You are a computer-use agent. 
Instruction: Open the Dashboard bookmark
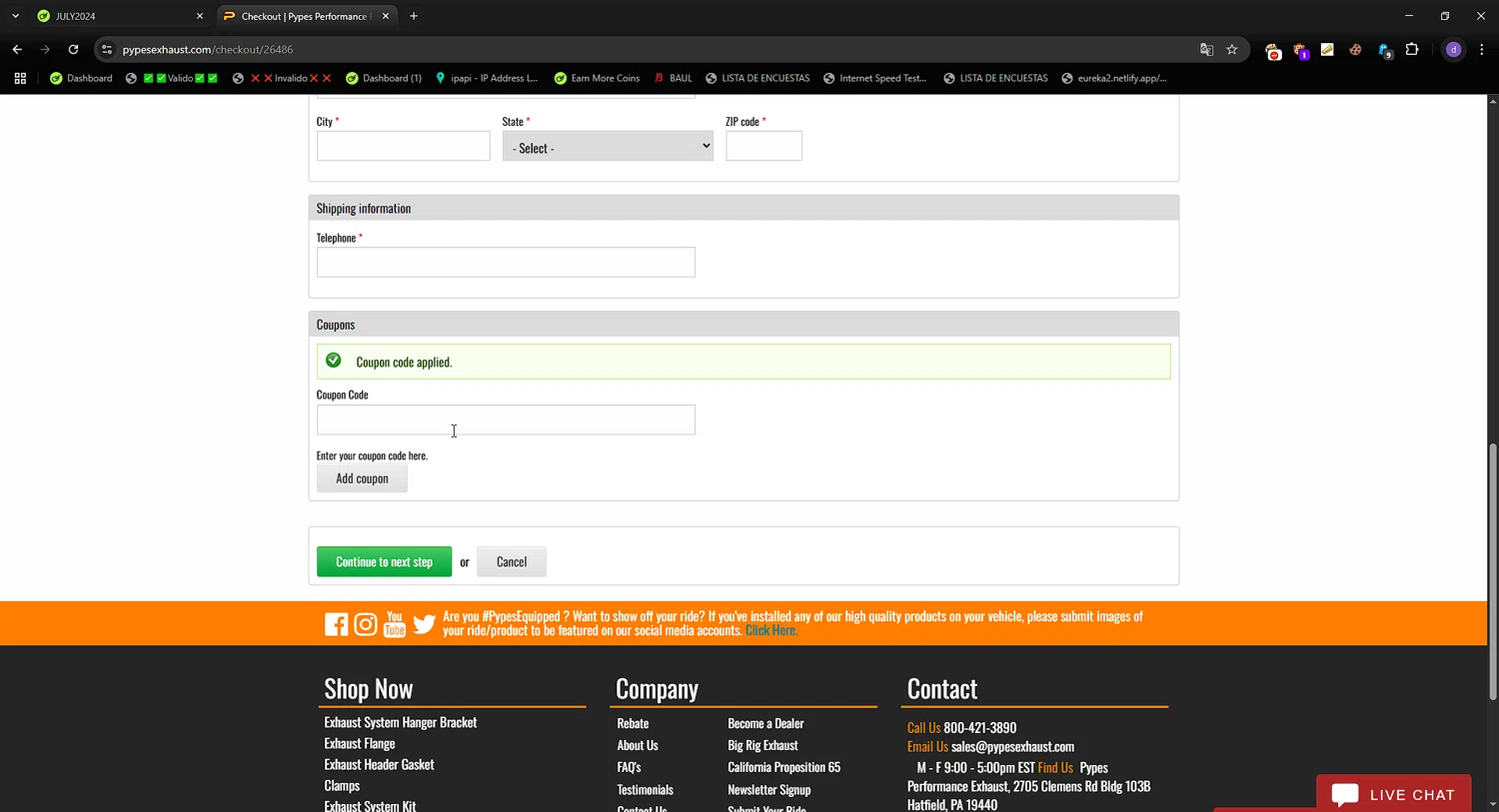(81, 78)
